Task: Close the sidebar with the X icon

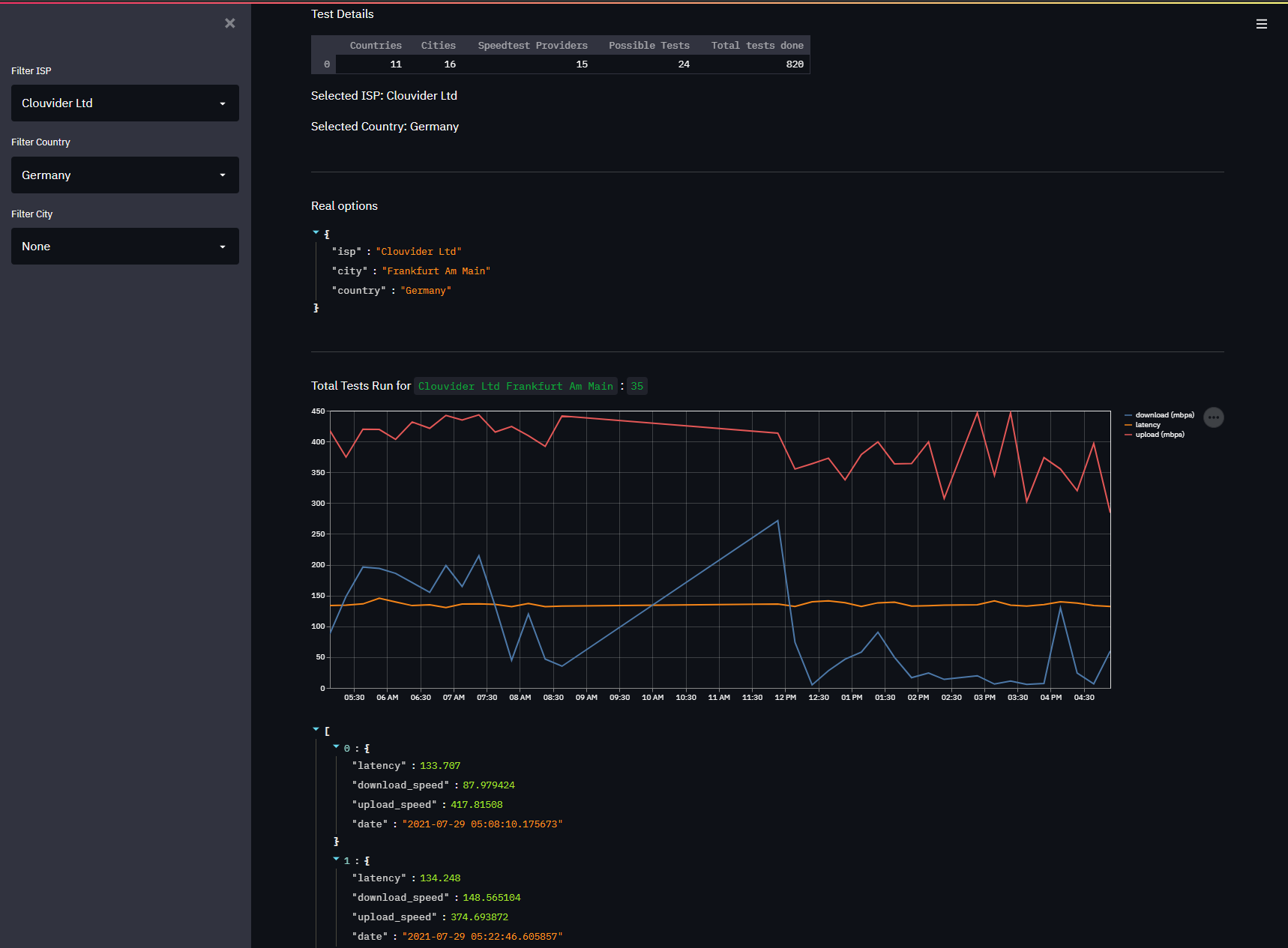Action: tap(230, 23)
